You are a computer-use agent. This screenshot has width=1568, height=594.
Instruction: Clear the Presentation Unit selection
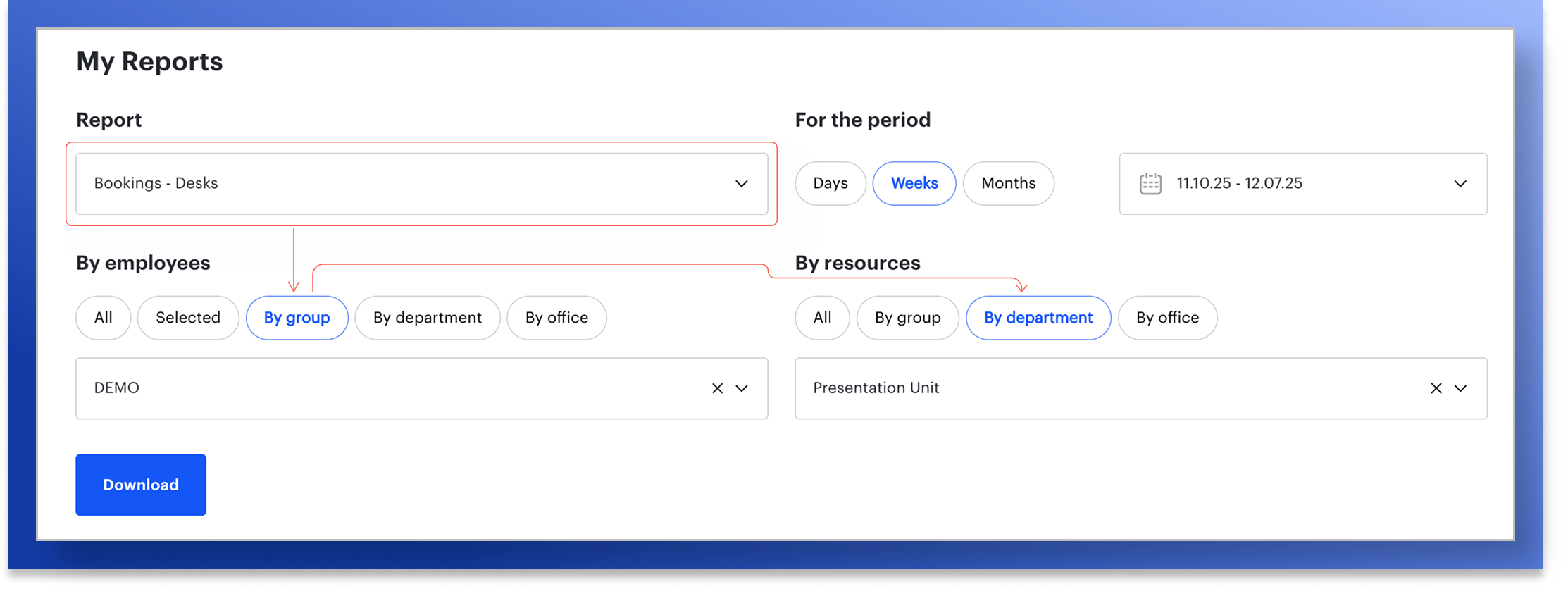point(1436,388)
